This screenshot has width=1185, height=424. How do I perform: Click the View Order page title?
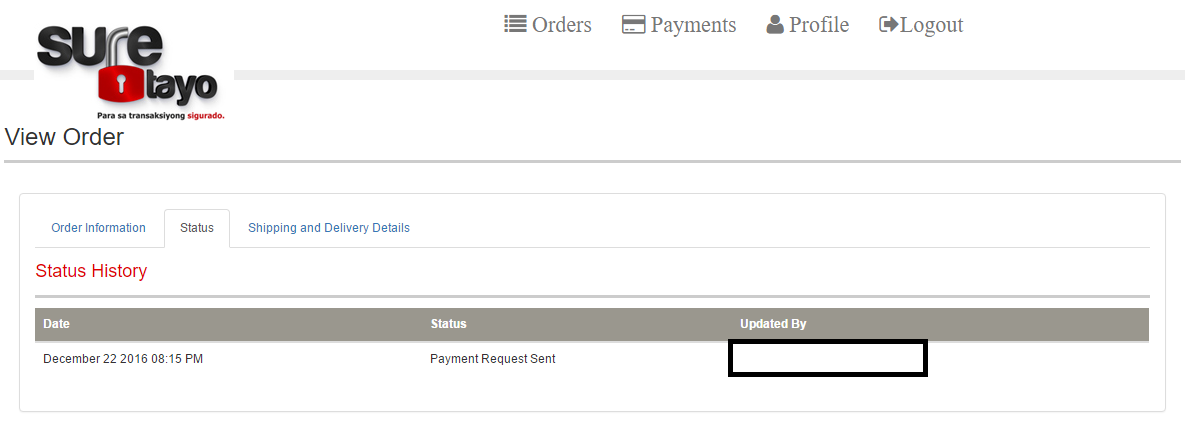point(64,137)
